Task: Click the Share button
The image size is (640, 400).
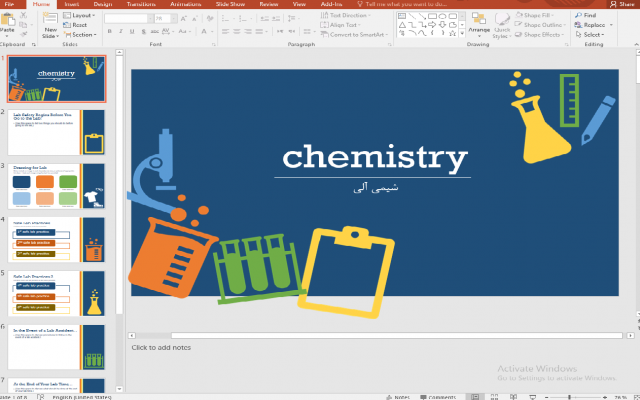Action: [x=622, y=4]
